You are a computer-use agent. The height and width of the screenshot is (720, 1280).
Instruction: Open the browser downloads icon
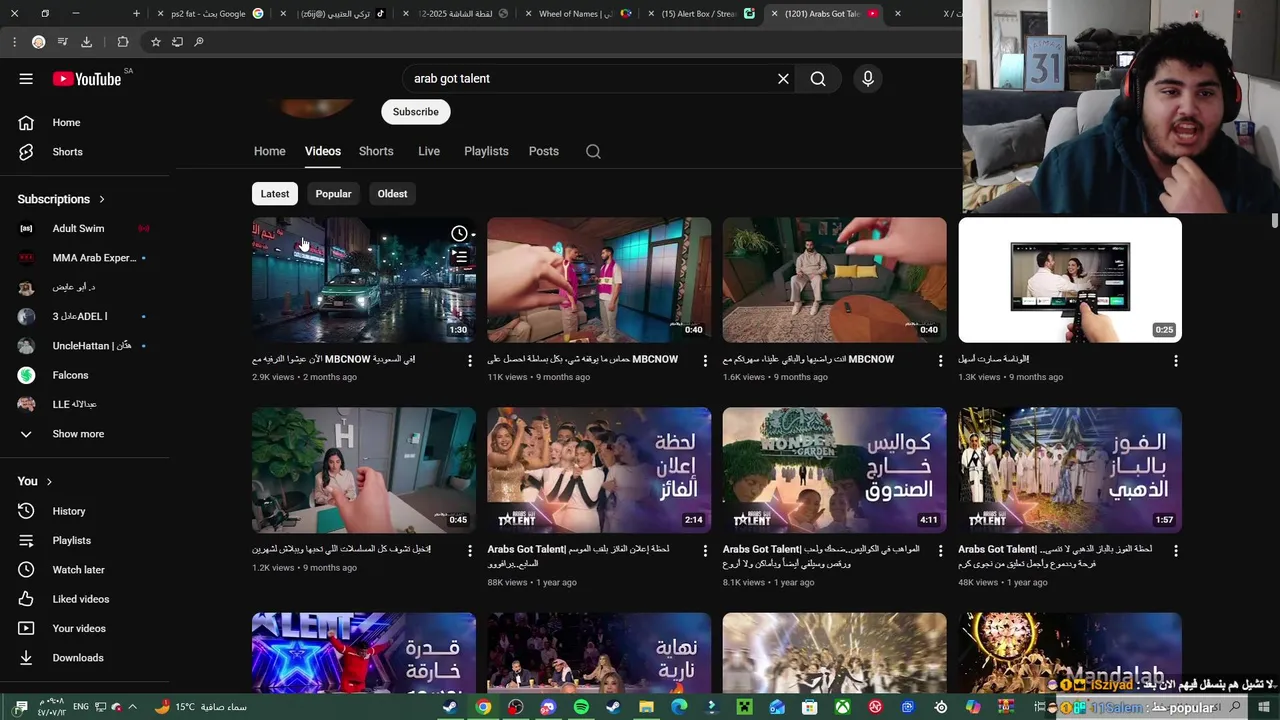tap(86, 42)
